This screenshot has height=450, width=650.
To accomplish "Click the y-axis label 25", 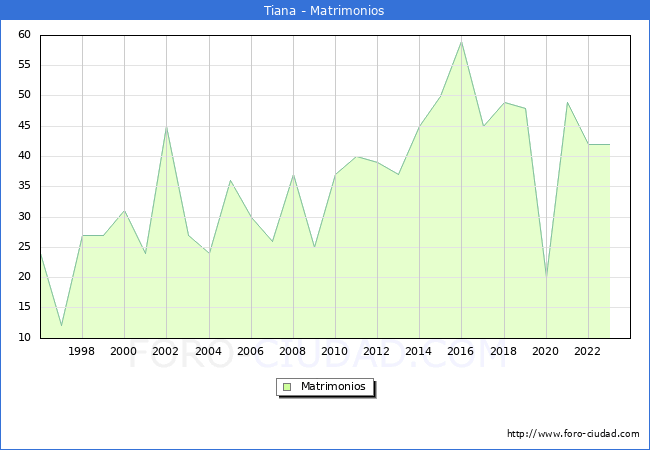I will pos(24,247).
